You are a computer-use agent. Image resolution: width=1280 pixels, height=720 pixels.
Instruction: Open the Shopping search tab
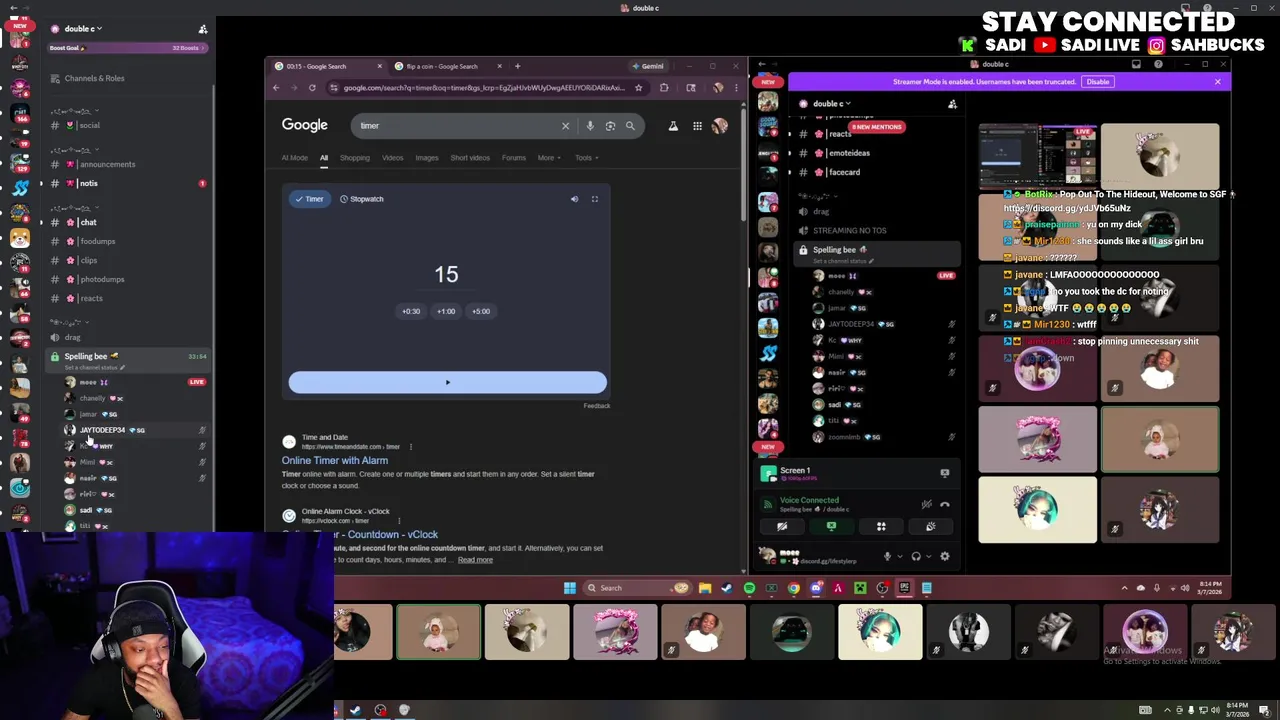[x=354, y=158]
